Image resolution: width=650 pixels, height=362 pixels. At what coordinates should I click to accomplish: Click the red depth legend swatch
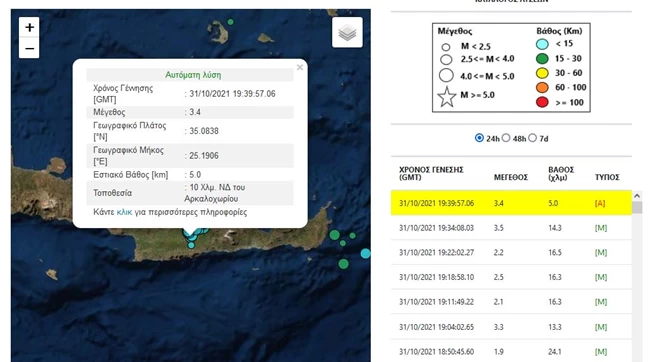tap(542, 102)
